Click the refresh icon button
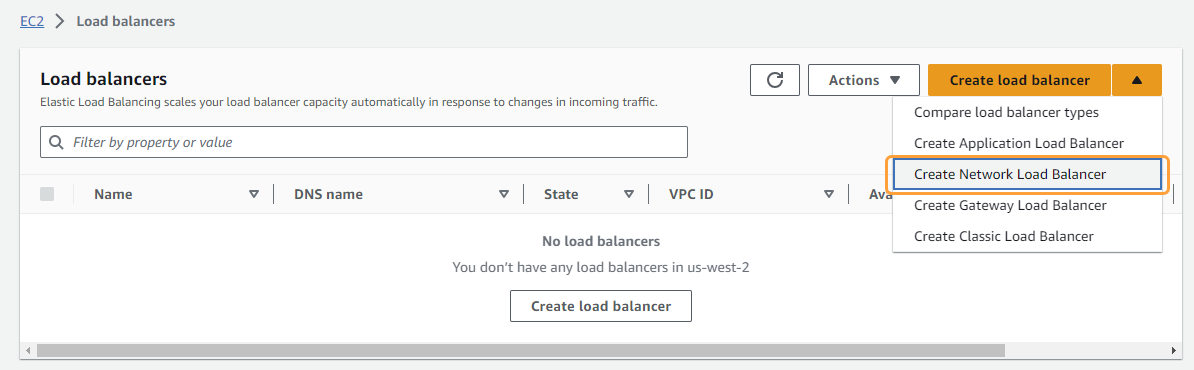The height and width of the screenshot is (370, 1194). 774,80
